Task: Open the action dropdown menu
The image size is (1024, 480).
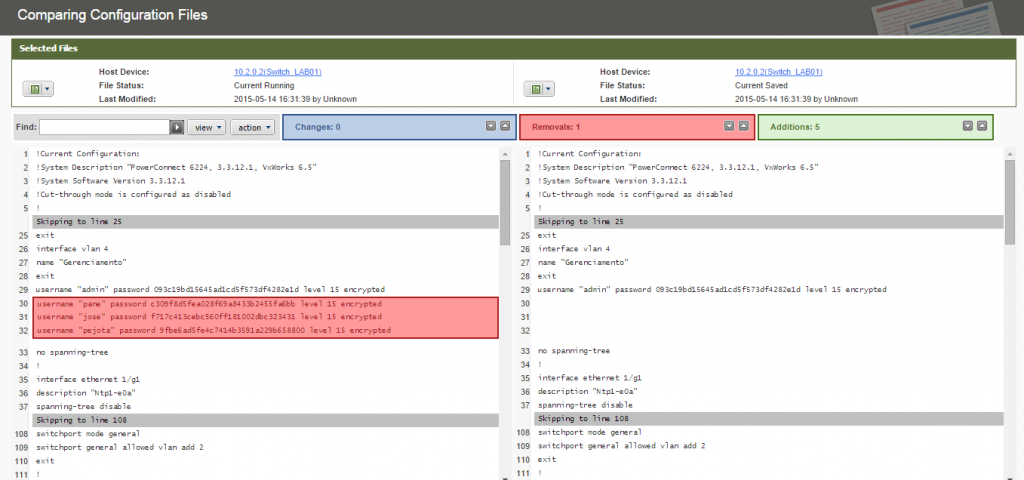Action: 252,127
